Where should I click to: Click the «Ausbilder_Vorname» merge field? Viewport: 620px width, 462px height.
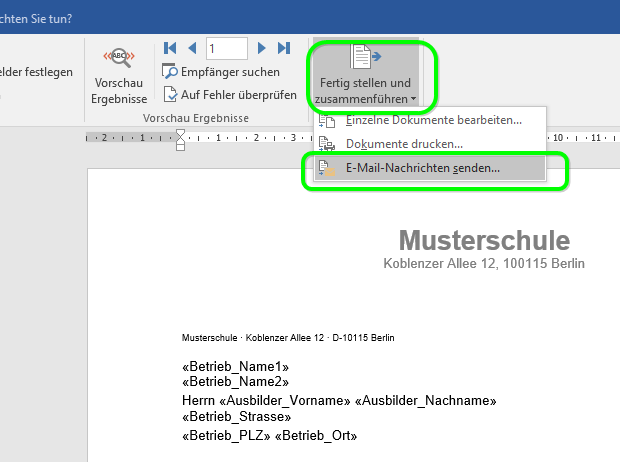click(x=285, y=401)
